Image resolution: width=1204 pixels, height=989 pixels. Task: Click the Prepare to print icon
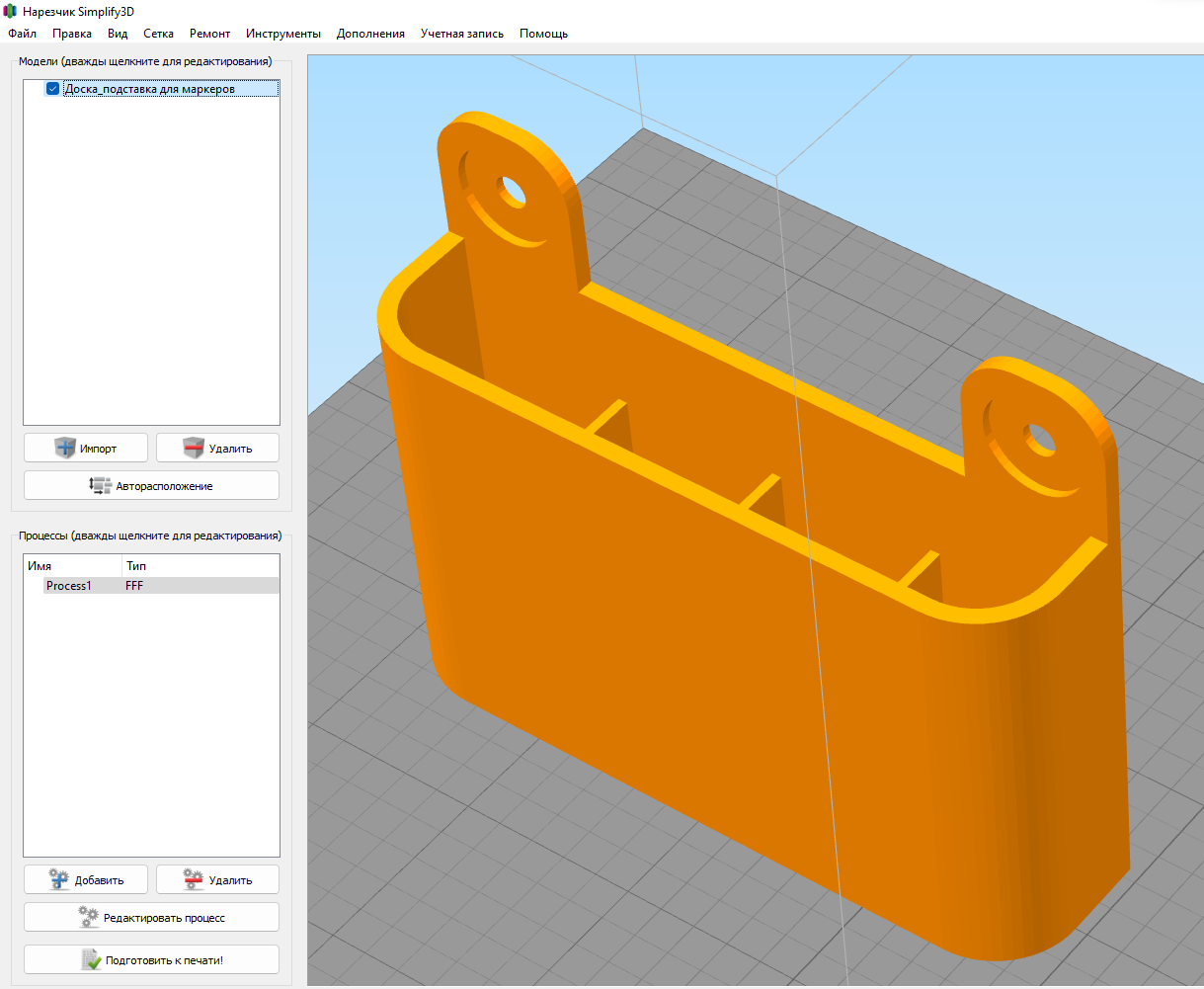click(x=91, y=960)
